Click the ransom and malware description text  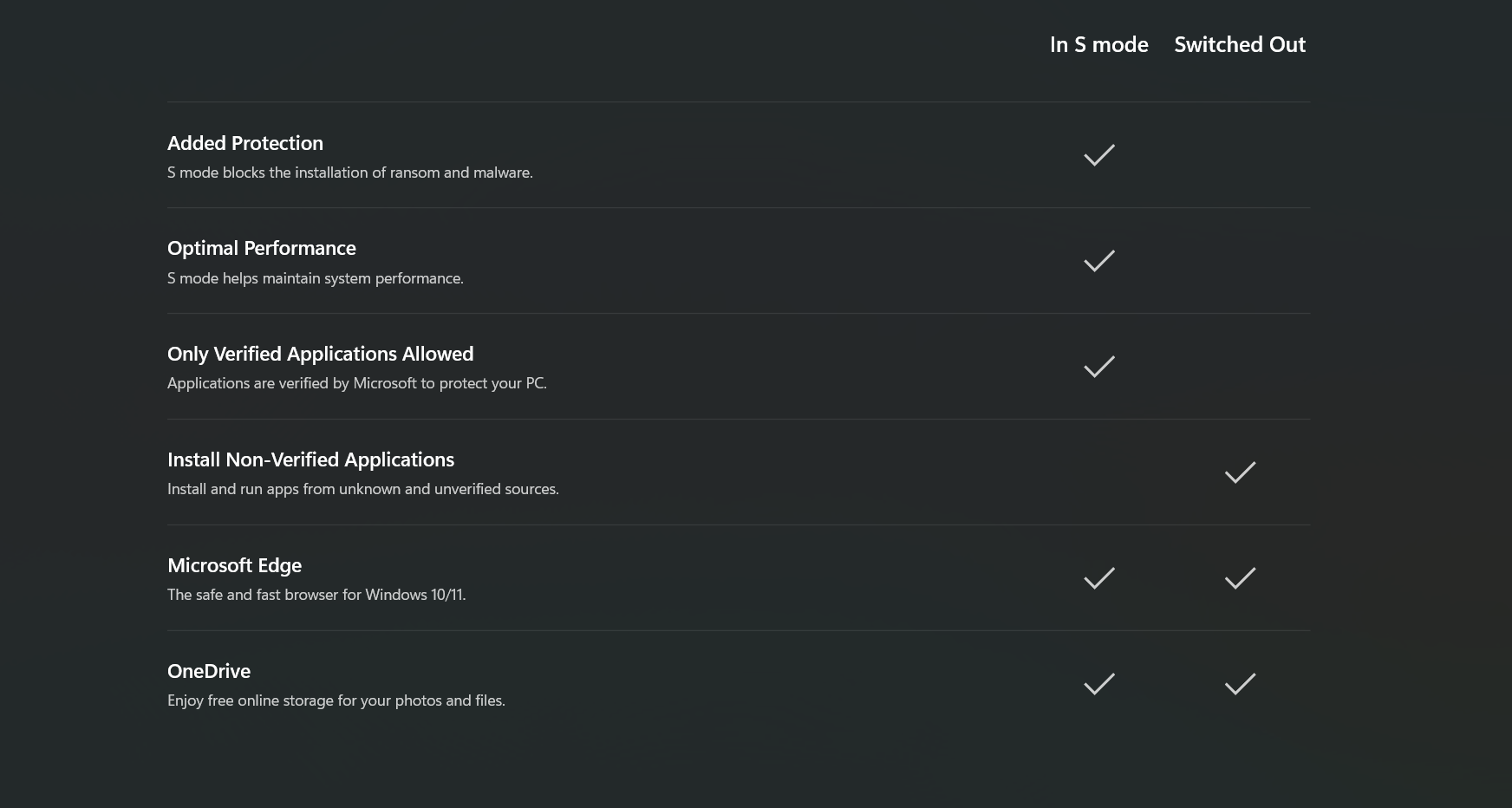pyautogui.click(x=350, y=173)
